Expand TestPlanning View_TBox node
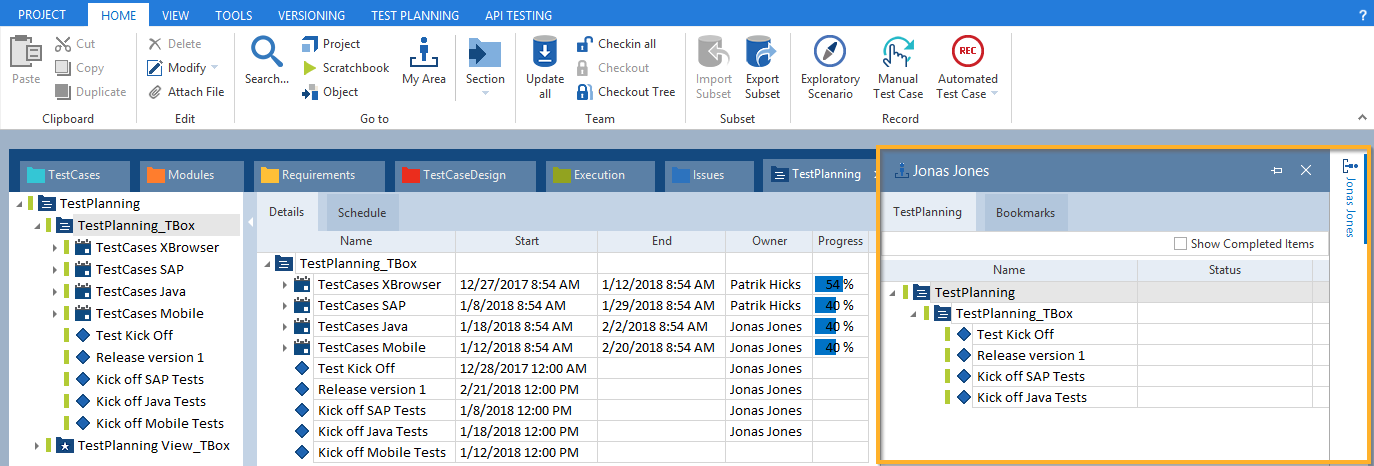Viewport: 1374px width, 466px height. click(38, 446)
